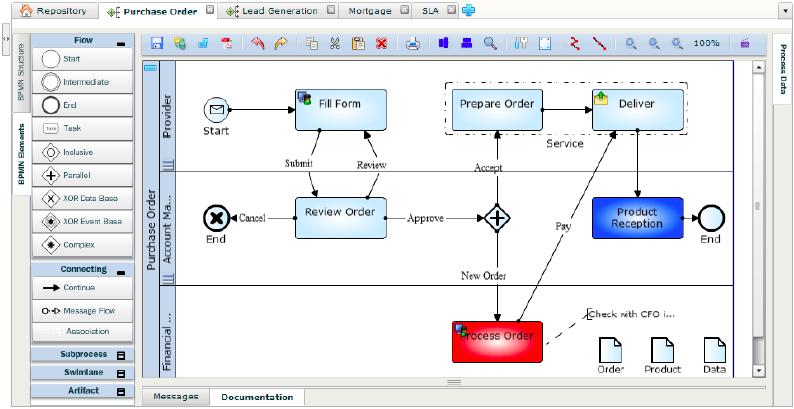Toggle the left sidebar collapse handle

point(5,39)
